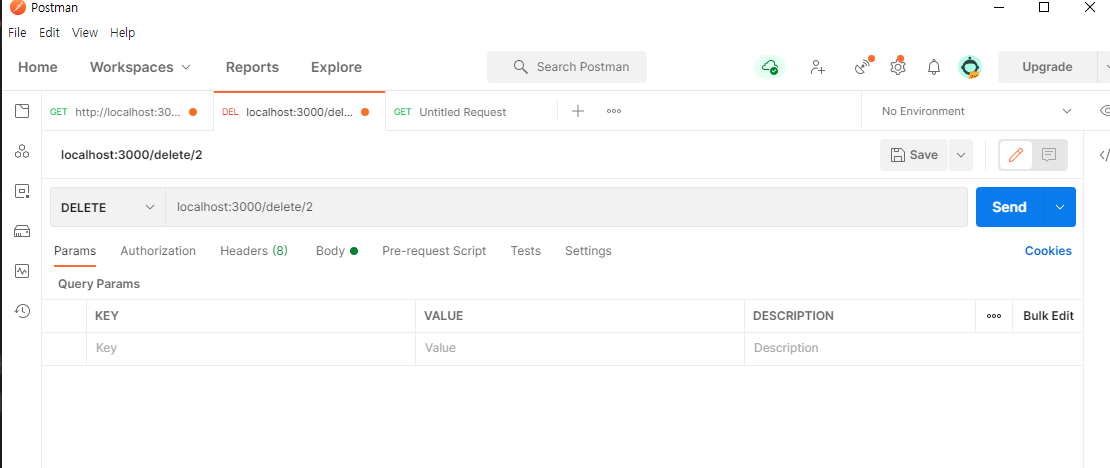This screenshot has height=468, width=1110.
Task: Open the History sidebar icon
Action: tap(23, 311)
